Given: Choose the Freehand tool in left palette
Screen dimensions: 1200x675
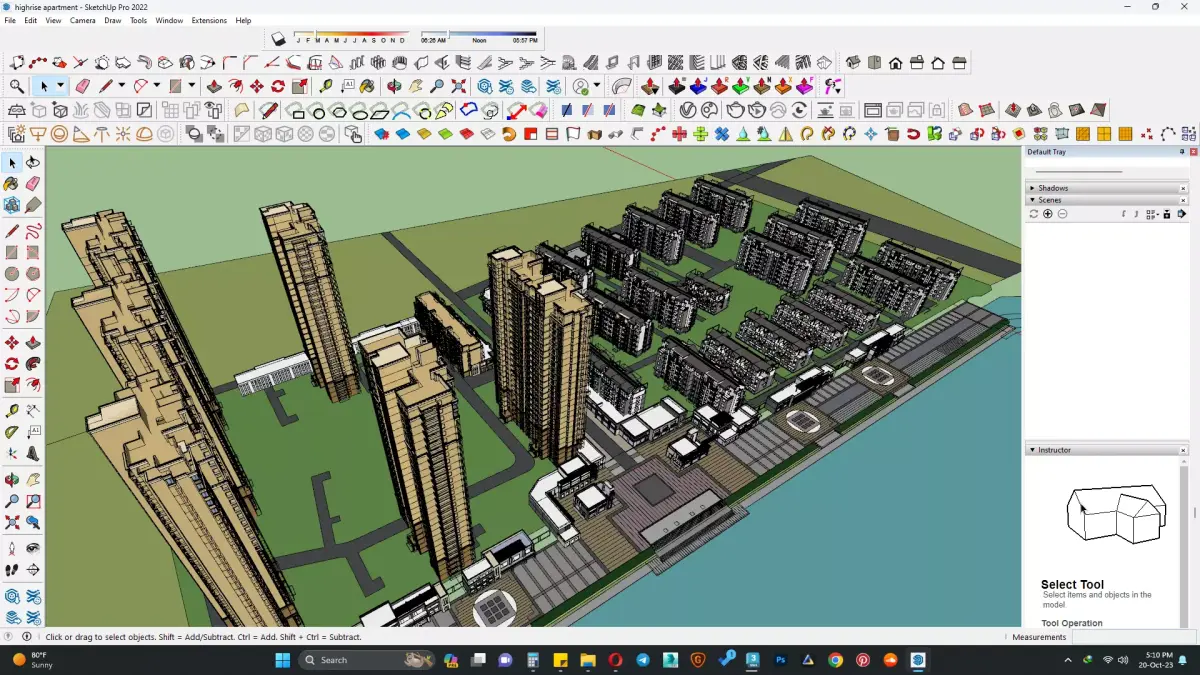Looking at the screenshot, I should coord(33,231).
